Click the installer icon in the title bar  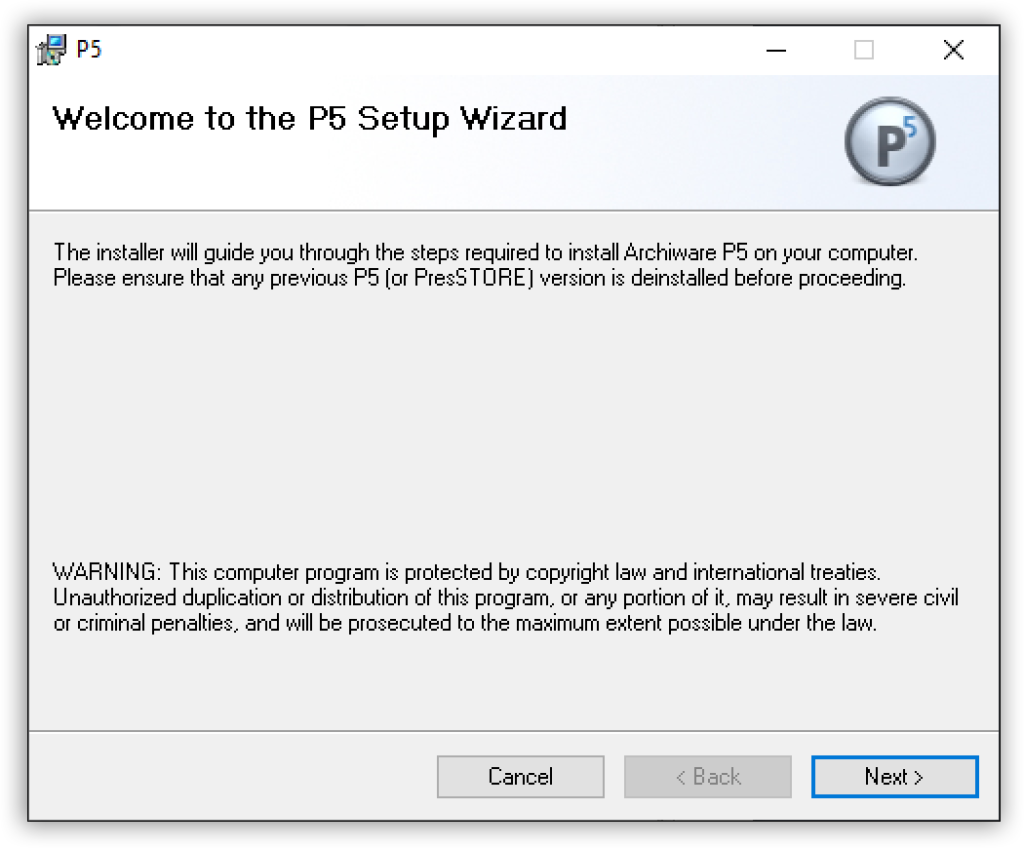(x=50, y=50)
